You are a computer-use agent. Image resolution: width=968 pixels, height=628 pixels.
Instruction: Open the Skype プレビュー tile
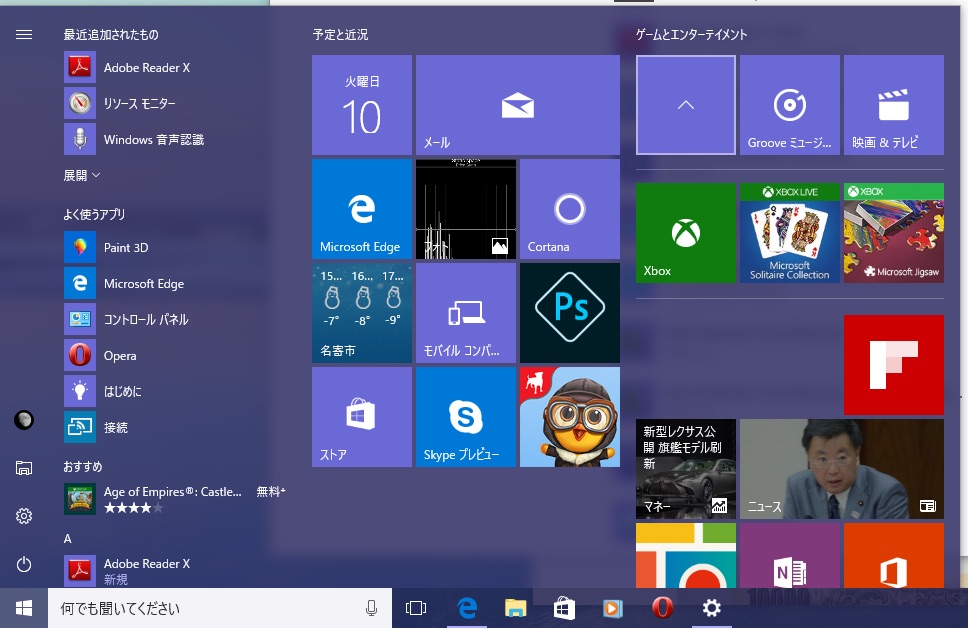point(466,417)
